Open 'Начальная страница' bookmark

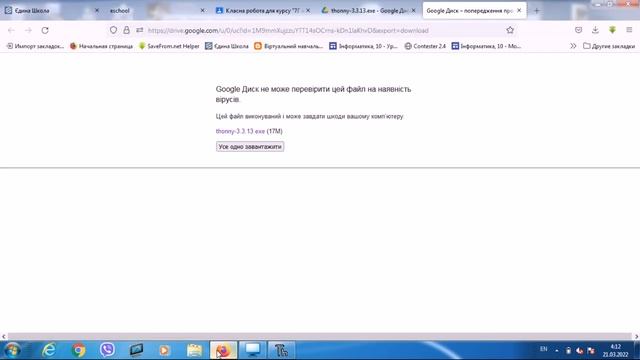click(101, 46)
